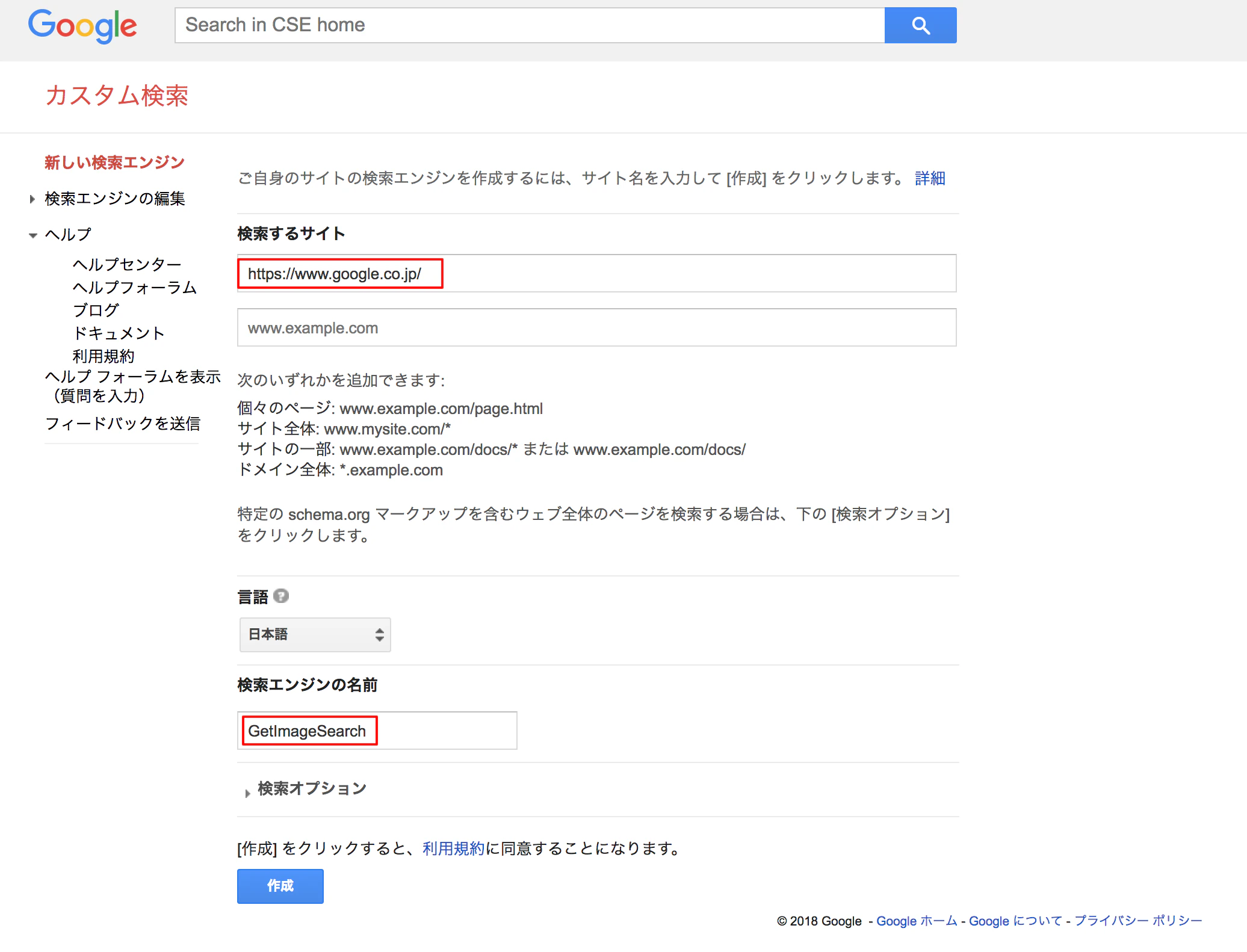Image resolution: width=1247 pixels, height=952 pixels.
Task: Open the 詳細 link
Action: 929,178
